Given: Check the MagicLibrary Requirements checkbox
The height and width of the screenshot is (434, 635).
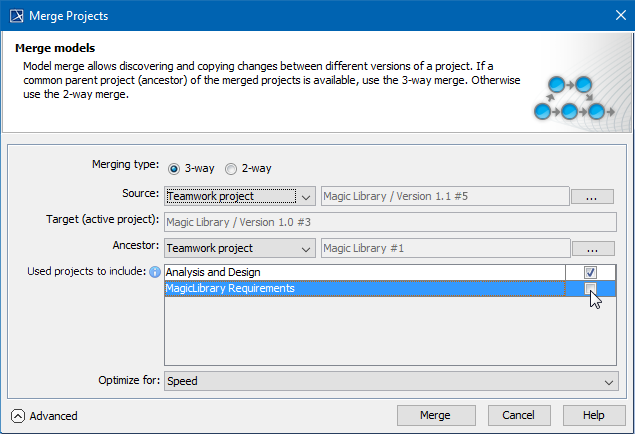Looking at the screenshot, I should coord(590,289).
